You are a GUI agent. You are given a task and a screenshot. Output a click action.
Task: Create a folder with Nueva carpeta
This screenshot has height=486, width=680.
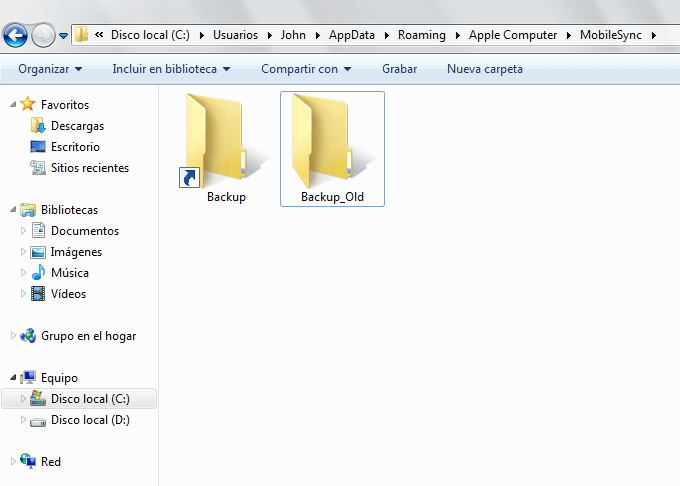tap(485, 69)
